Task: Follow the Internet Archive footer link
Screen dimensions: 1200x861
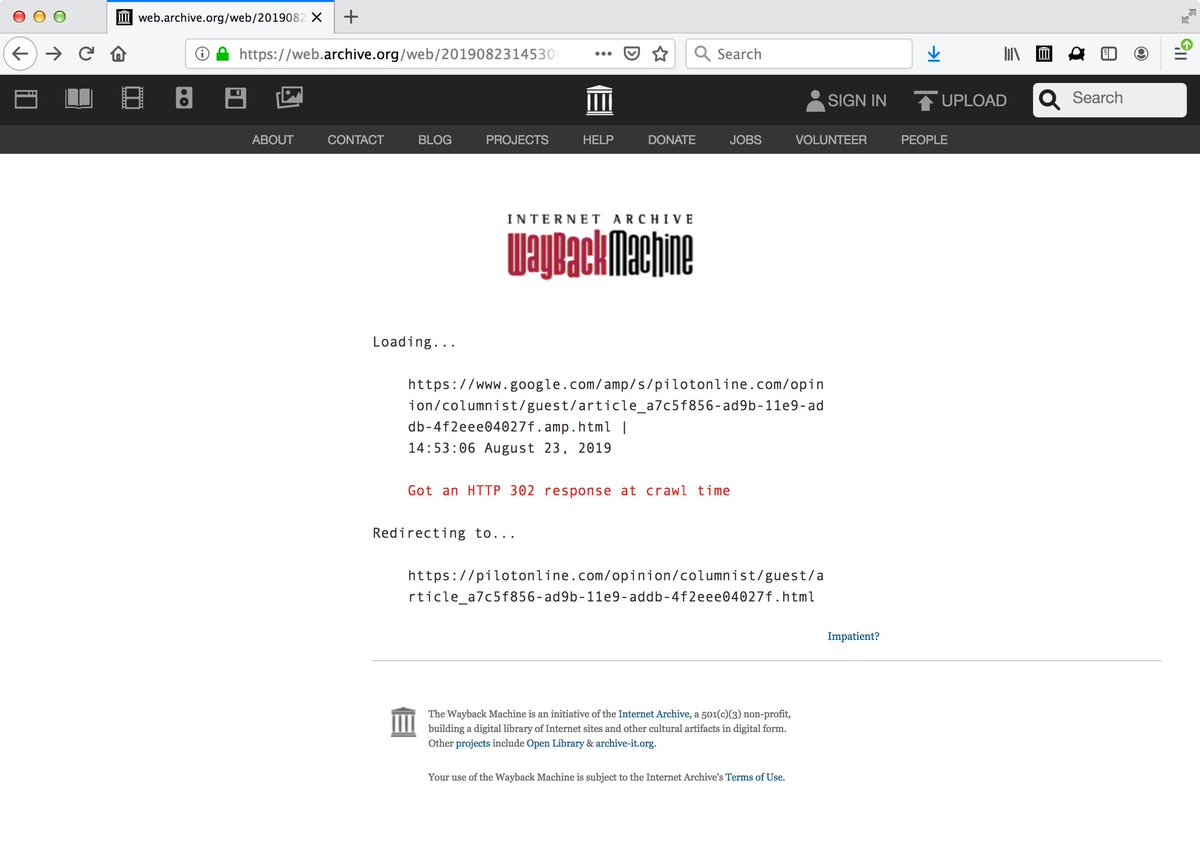Action: (654, 714)
